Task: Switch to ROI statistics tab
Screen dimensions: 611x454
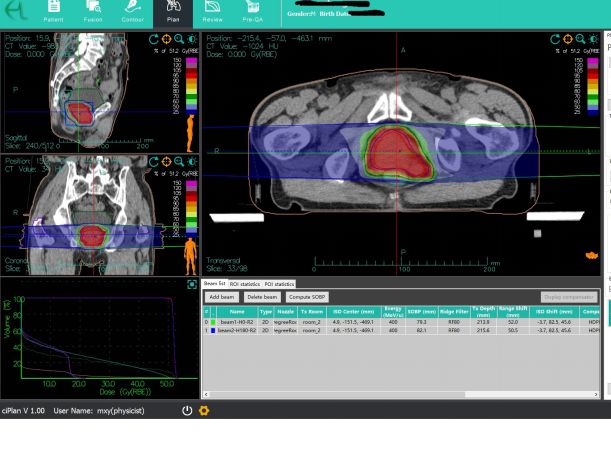Action: click(244, 284)
